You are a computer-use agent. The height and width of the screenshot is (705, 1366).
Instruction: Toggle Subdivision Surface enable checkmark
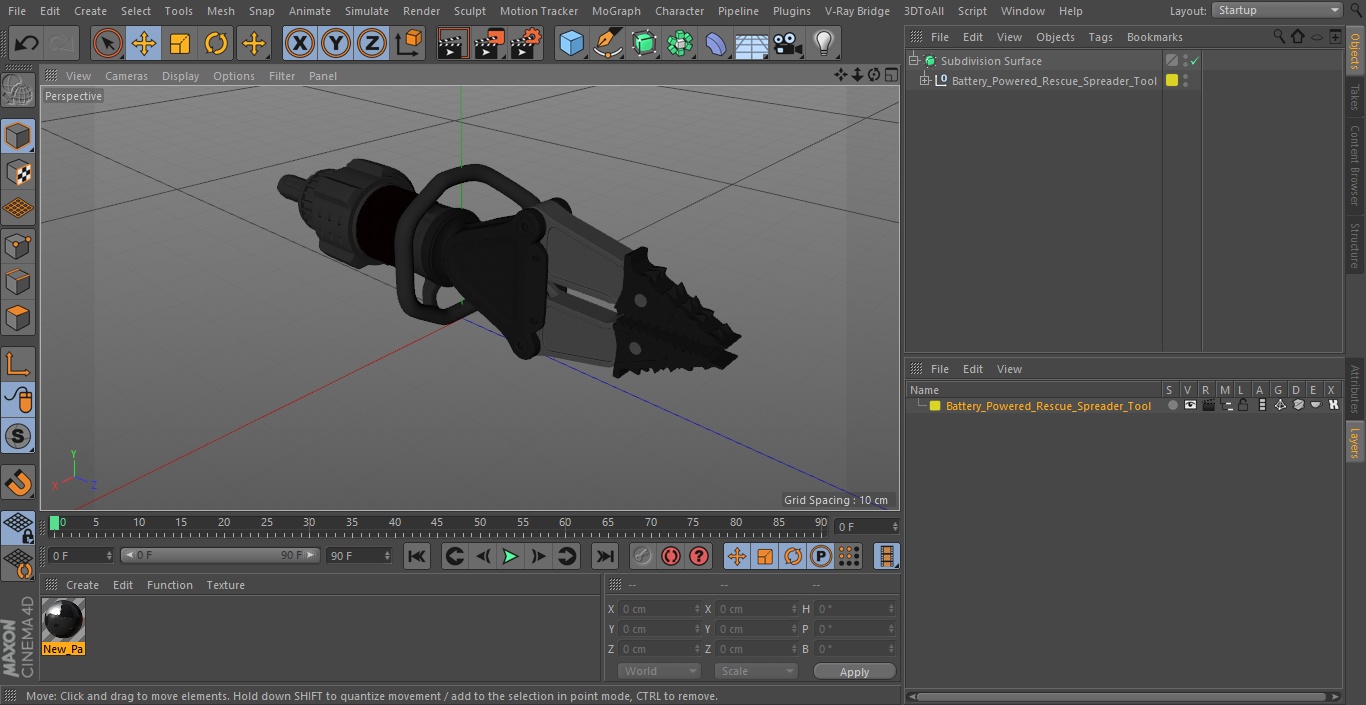(1194, 61)
